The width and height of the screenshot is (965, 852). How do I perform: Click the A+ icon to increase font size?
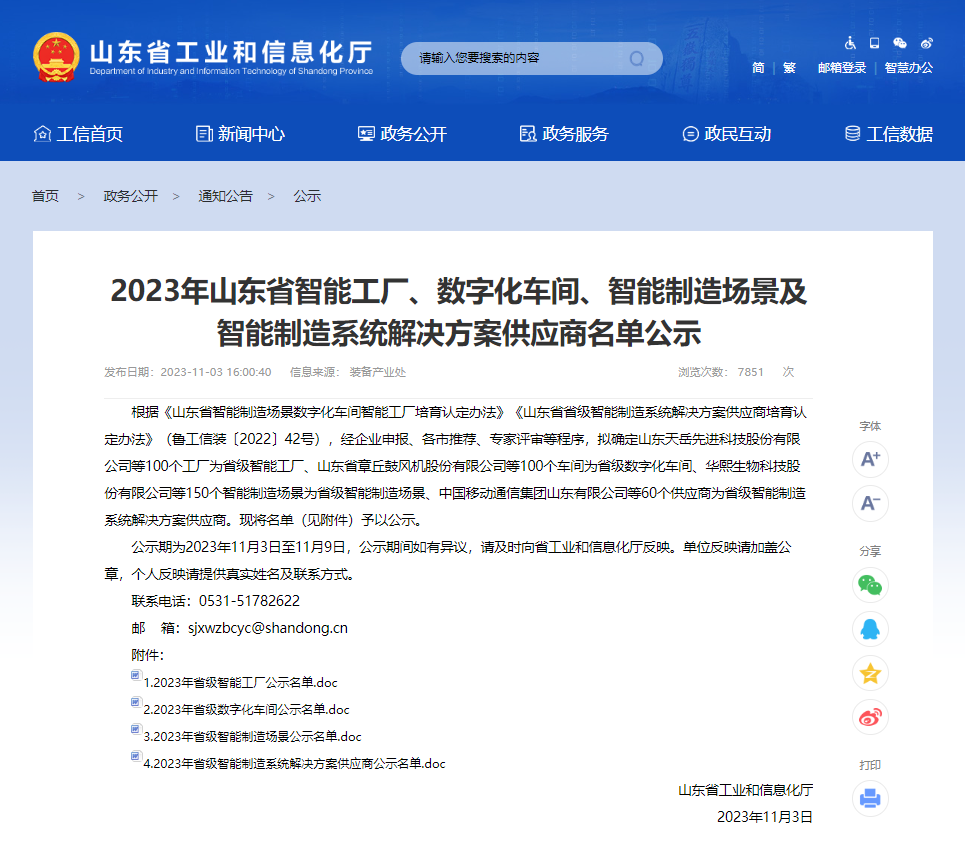click(869, 458)
